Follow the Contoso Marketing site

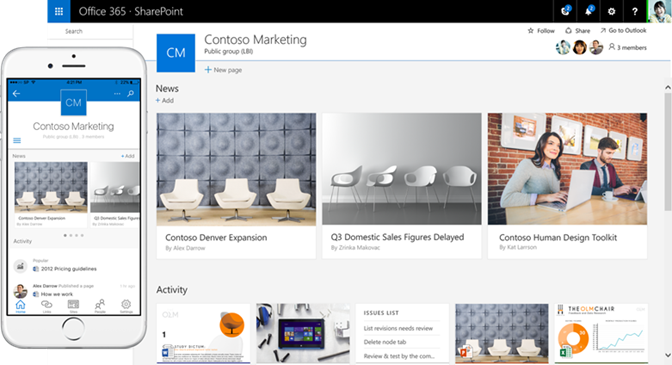pyautogui.click(x=541, y=31)
